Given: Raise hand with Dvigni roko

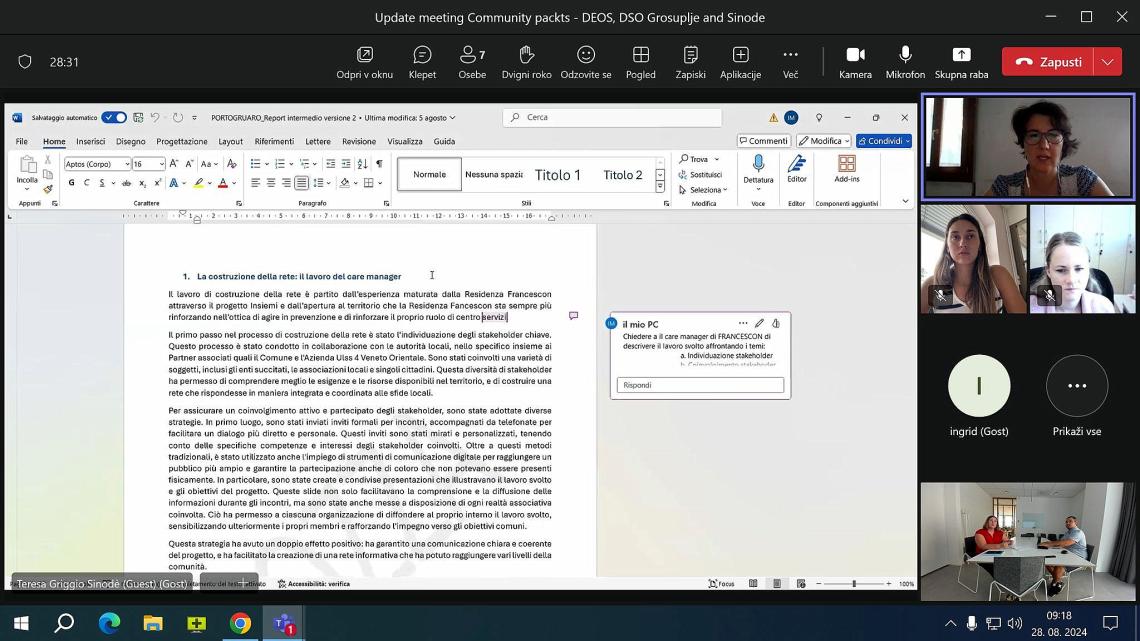Looking at the screenshot, I should coord(526,62).
